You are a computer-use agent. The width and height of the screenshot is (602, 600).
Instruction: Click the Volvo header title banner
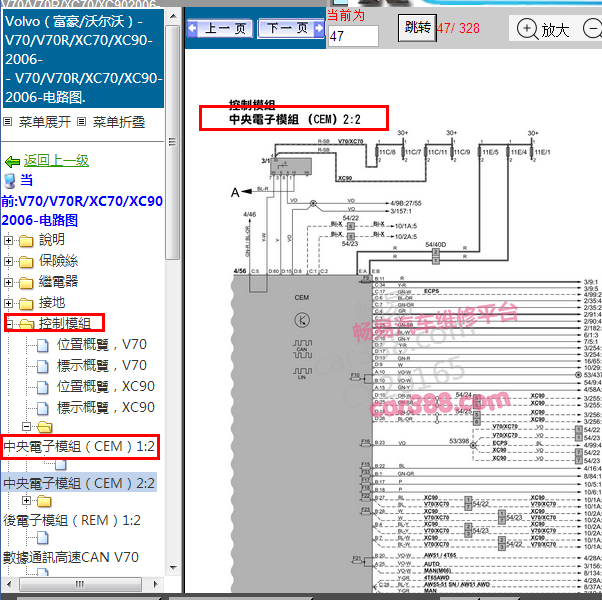click(83, 59)
